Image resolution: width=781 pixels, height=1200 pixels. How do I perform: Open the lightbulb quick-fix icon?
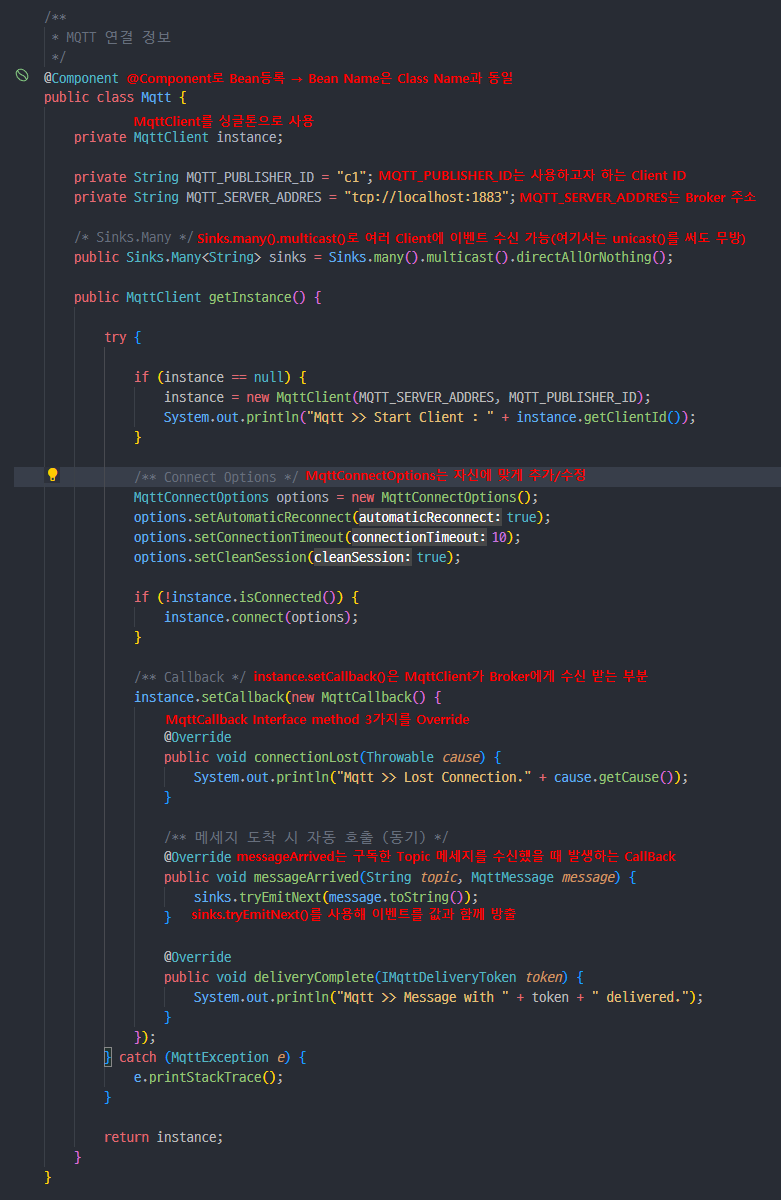click(x=53, y=475)
